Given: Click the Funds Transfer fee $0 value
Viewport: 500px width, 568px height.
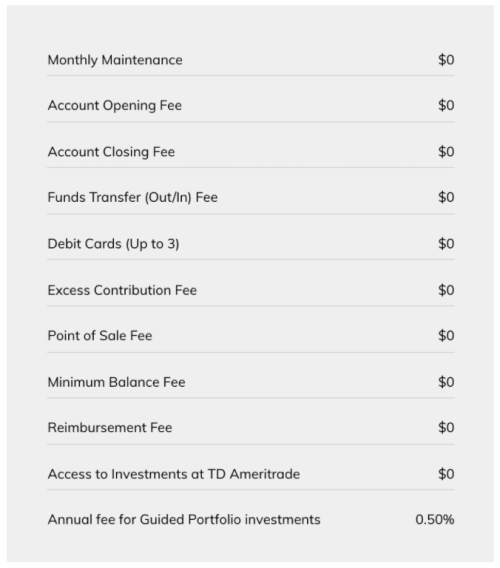Looking at the screenshot, I should click(446, 197).
